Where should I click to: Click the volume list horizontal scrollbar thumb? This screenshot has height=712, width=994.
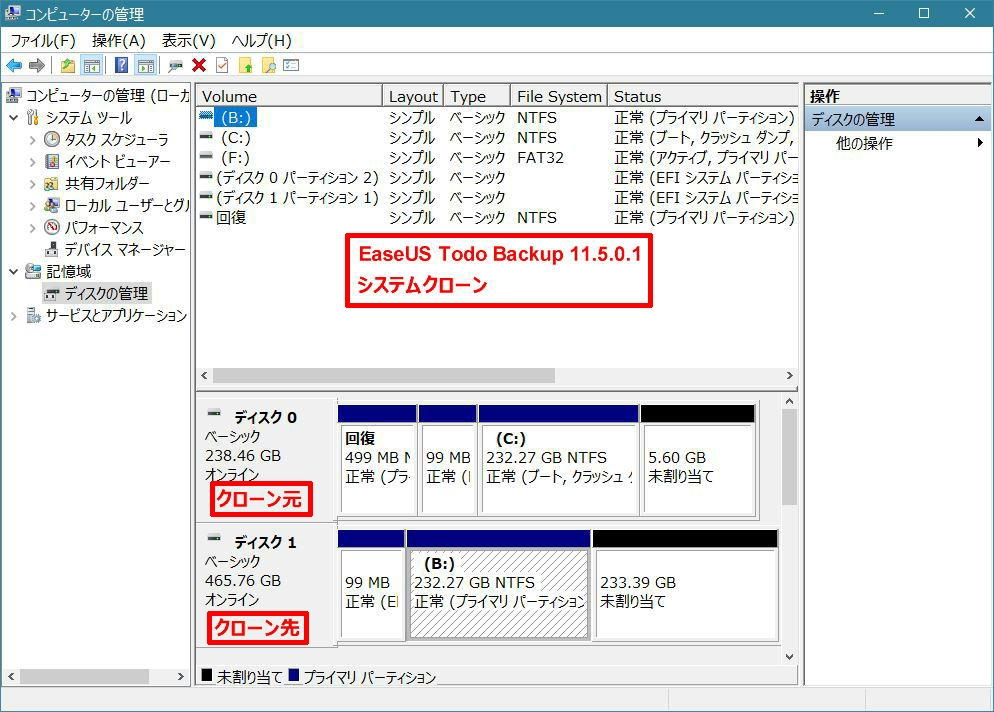pos(384,375)
